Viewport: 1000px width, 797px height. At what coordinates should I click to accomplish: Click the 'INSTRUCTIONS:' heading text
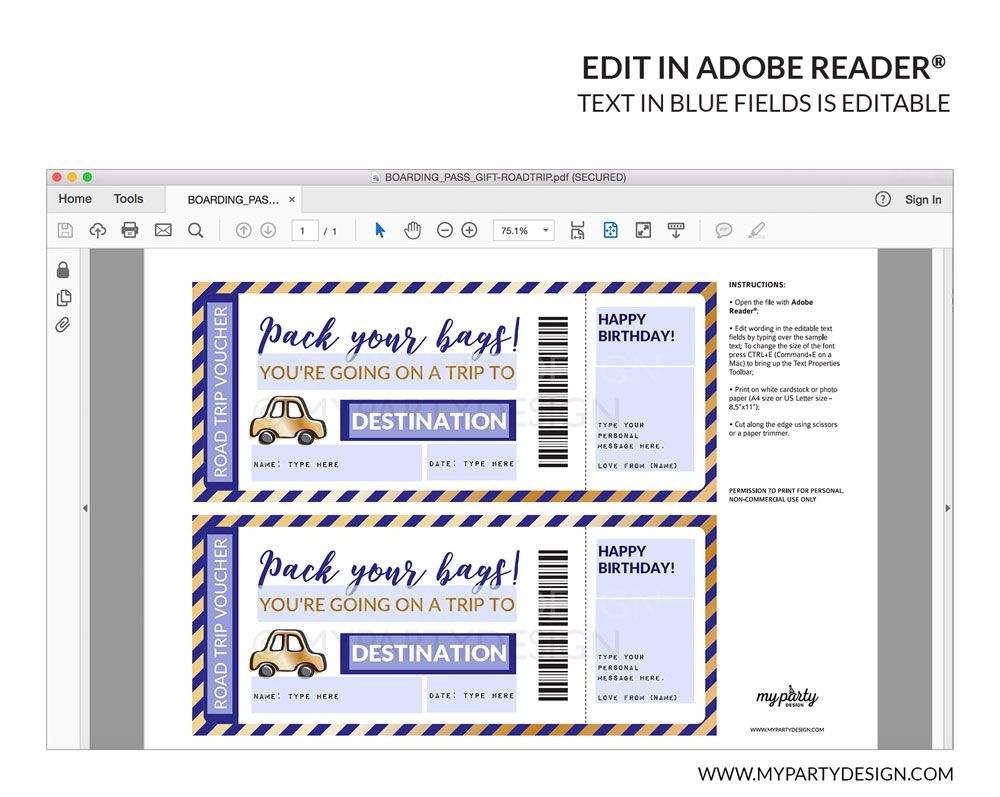pyautogui.click(x=757, y=284)
